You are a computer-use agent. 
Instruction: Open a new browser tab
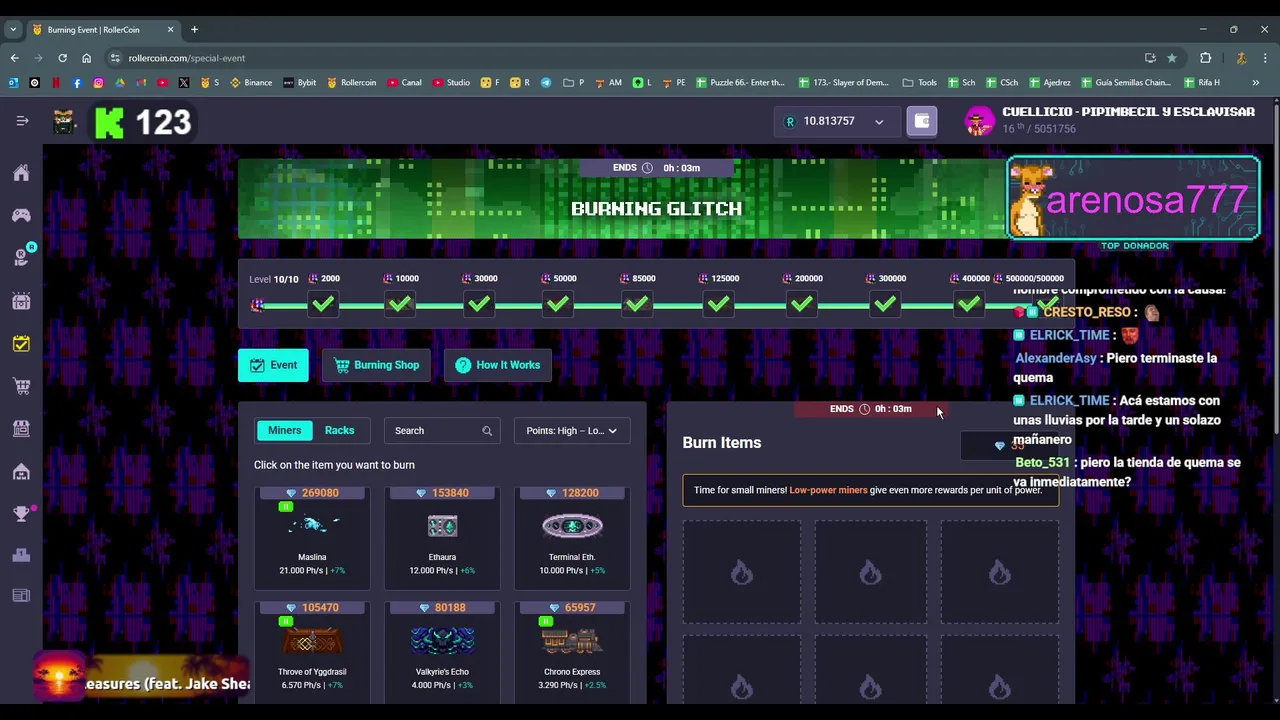tap(194, 30)
